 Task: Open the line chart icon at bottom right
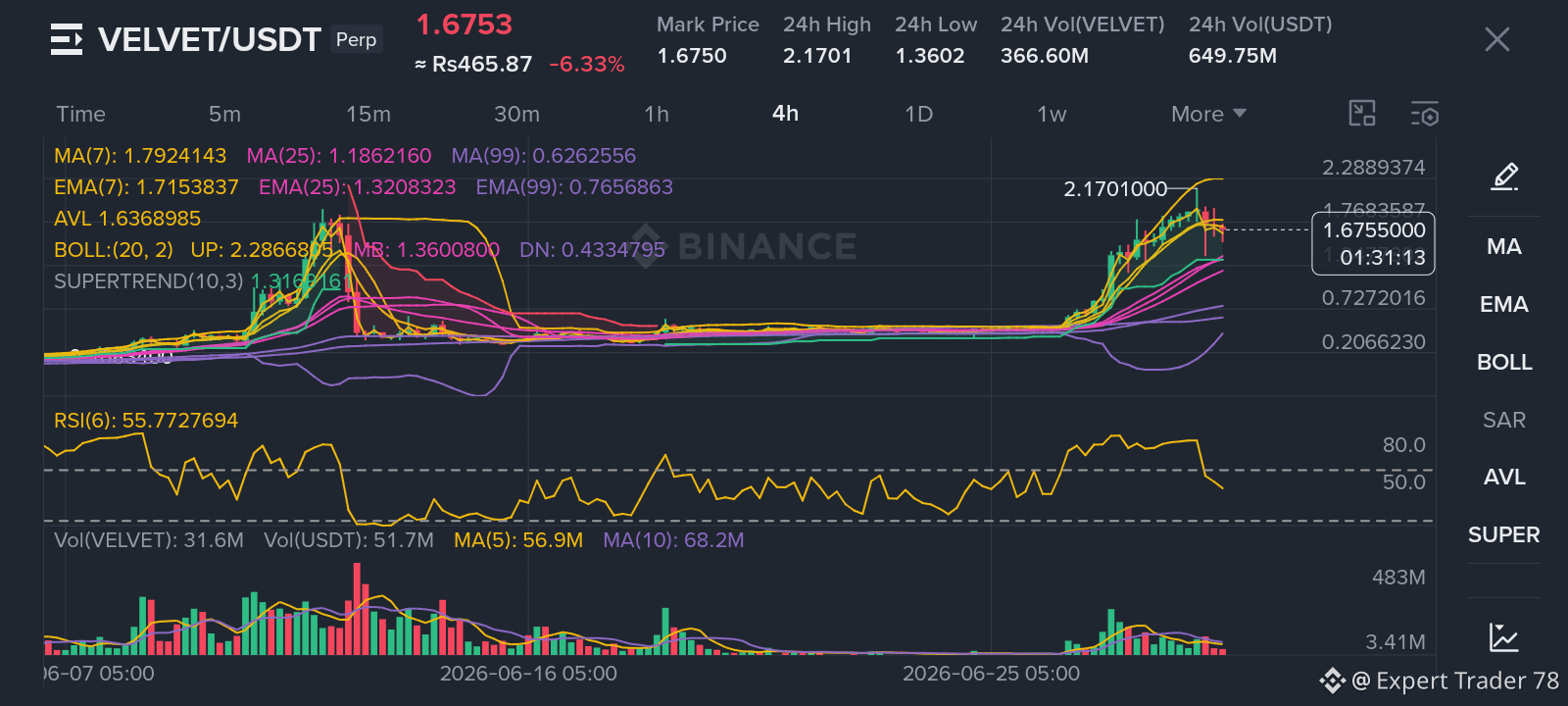point(1504,637)
